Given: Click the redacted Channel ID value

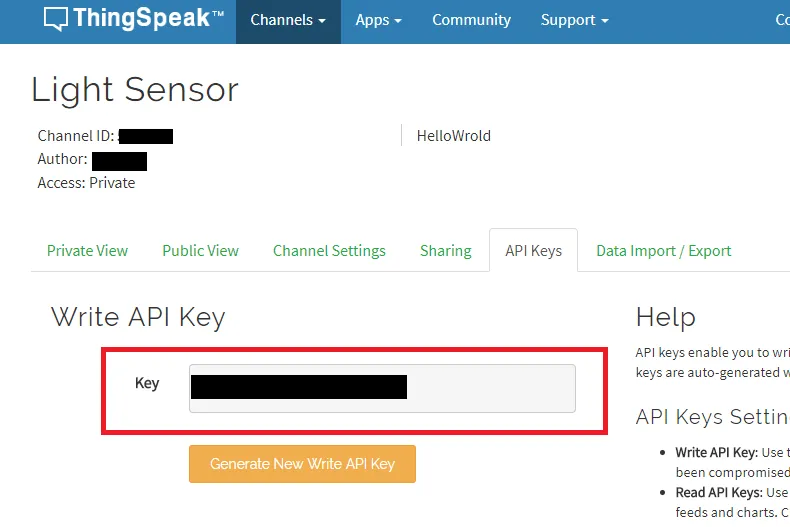Looking at the screenshot, I should click(x=145, y=136).
